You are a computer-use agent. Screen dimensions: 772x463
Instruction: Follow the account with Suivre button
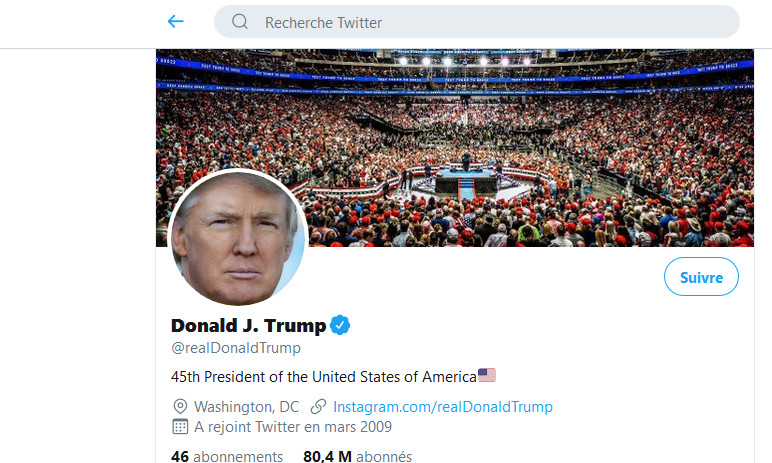(701, 277)
